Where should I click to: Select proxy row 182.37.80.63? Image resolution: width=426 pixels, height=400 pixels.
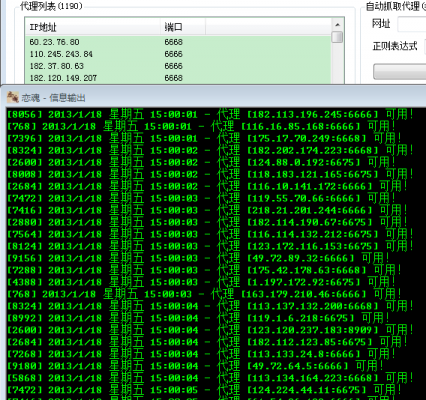[x=178, y=66]
